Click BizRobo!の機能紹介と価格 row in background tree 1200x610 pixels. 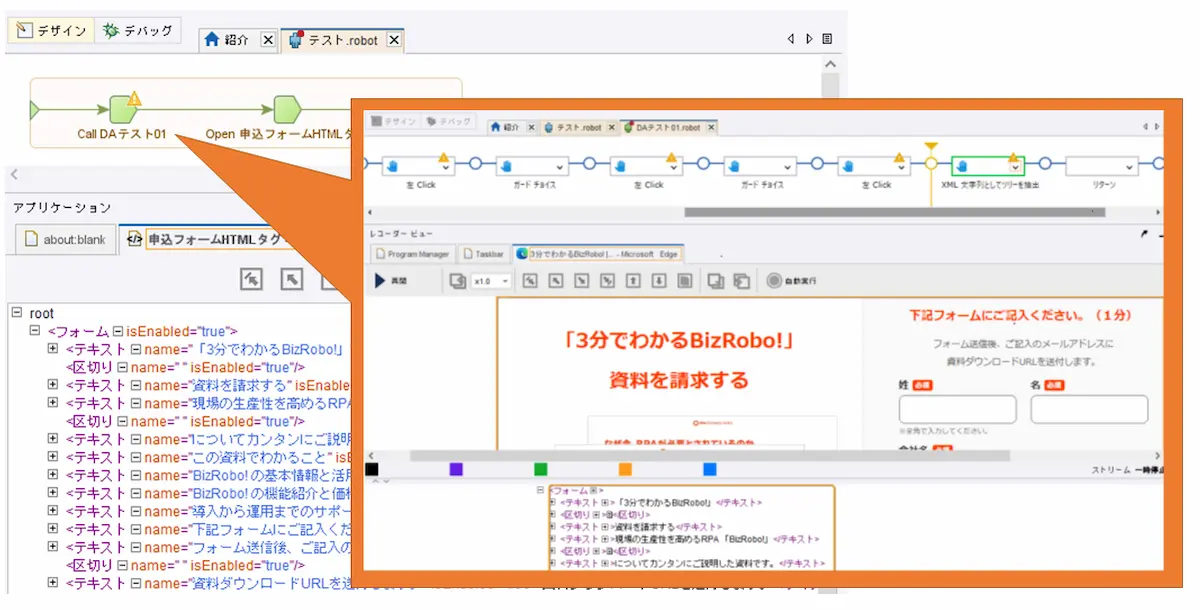pos(199,493)
